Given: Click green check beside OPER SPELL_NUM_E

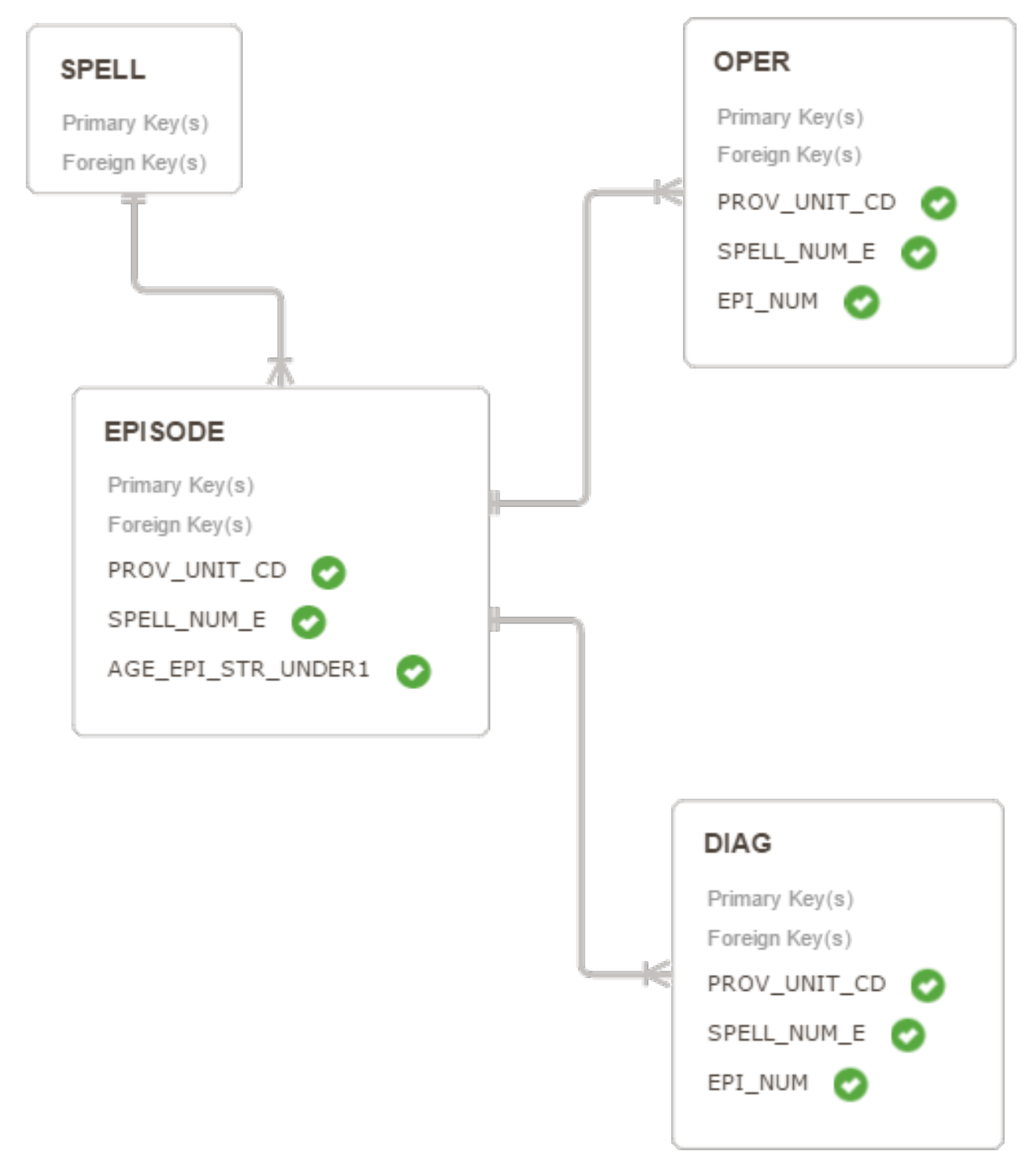Looking at the screenshot, I should click(919, 252).
